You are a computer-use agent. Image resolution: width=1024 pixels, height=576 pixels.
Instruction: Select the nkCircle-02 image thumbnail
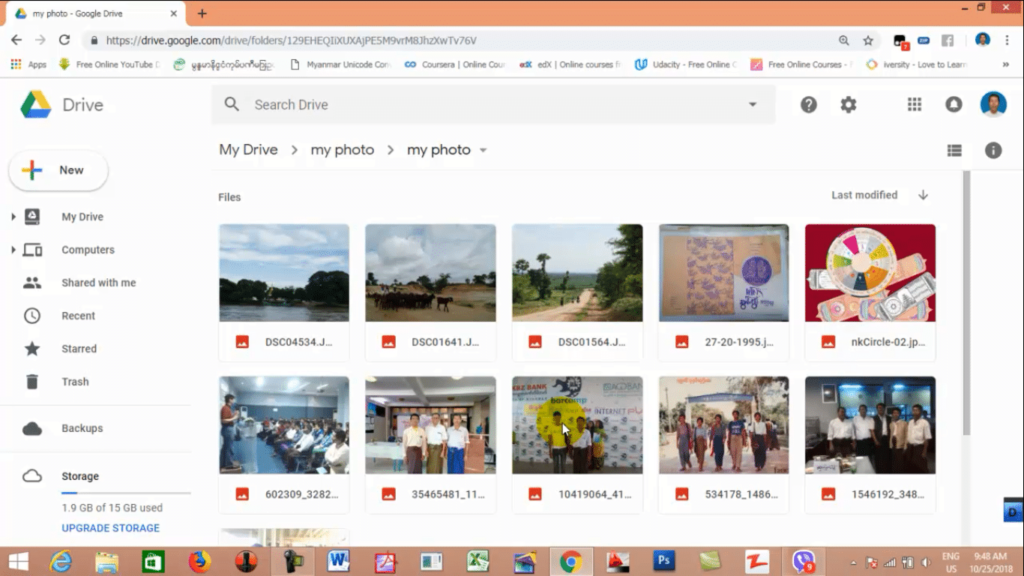[870, 273]
